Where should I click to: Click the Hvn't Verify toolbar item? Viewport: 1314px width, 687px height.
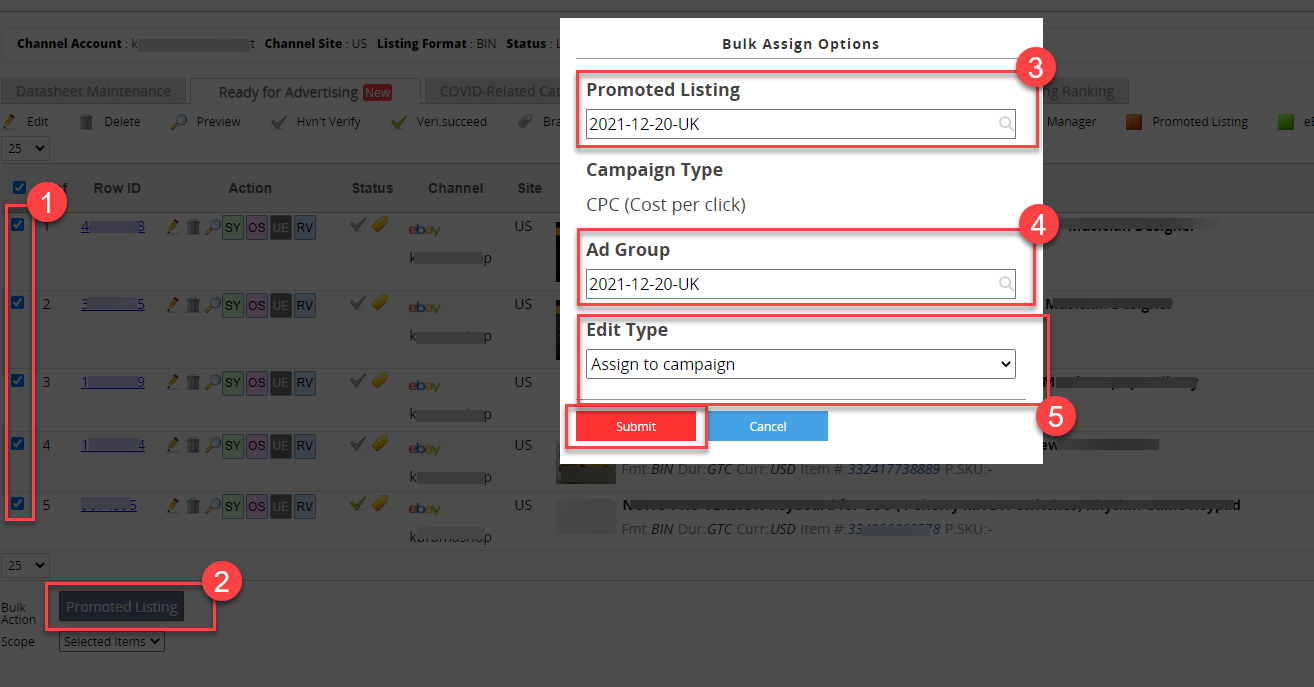(316, 122)
